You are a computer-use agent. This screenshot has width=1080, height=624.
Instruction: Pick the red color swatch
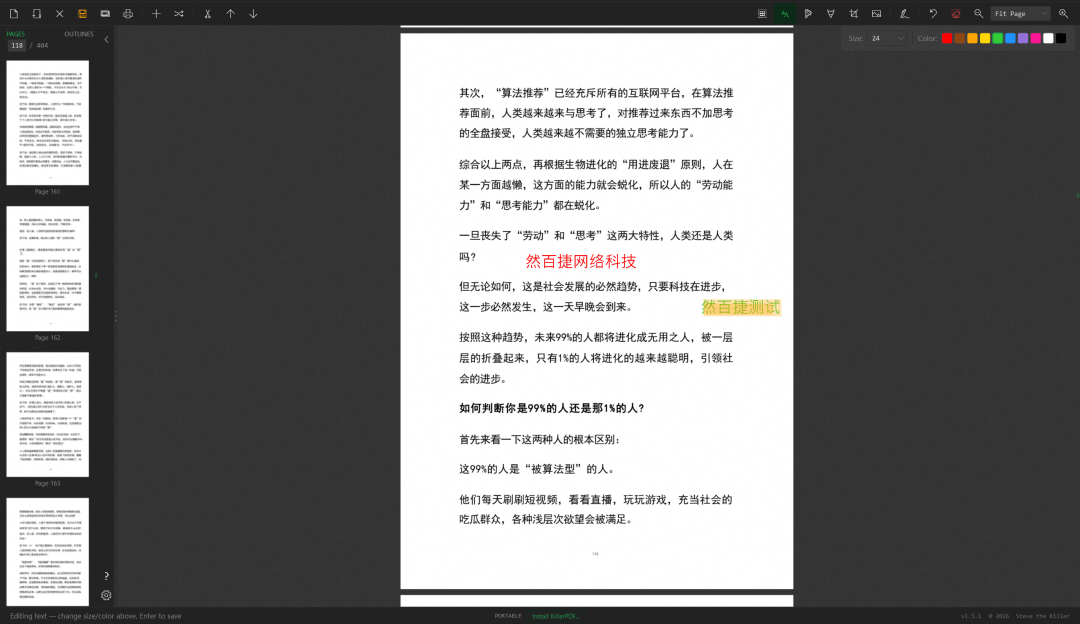click(947, 39)
